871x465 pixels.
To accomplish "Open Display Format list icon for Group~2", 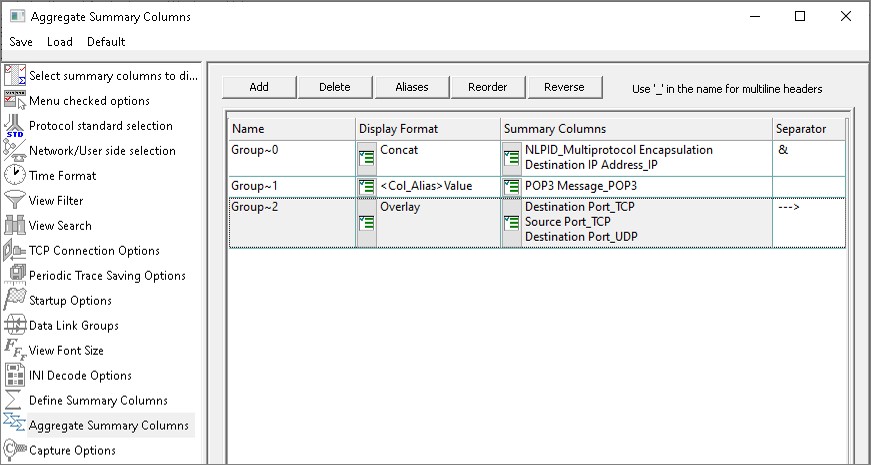I will point(367,223).
